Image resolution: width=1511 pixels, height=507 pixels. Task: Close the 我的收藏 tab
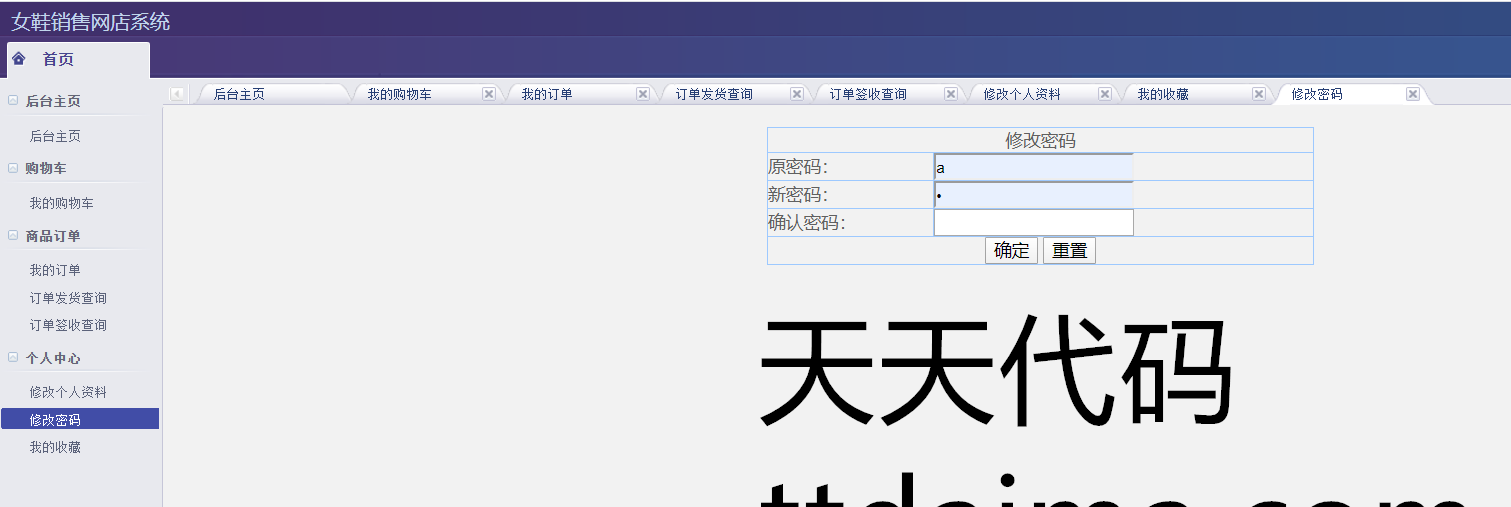point(1259,94)
